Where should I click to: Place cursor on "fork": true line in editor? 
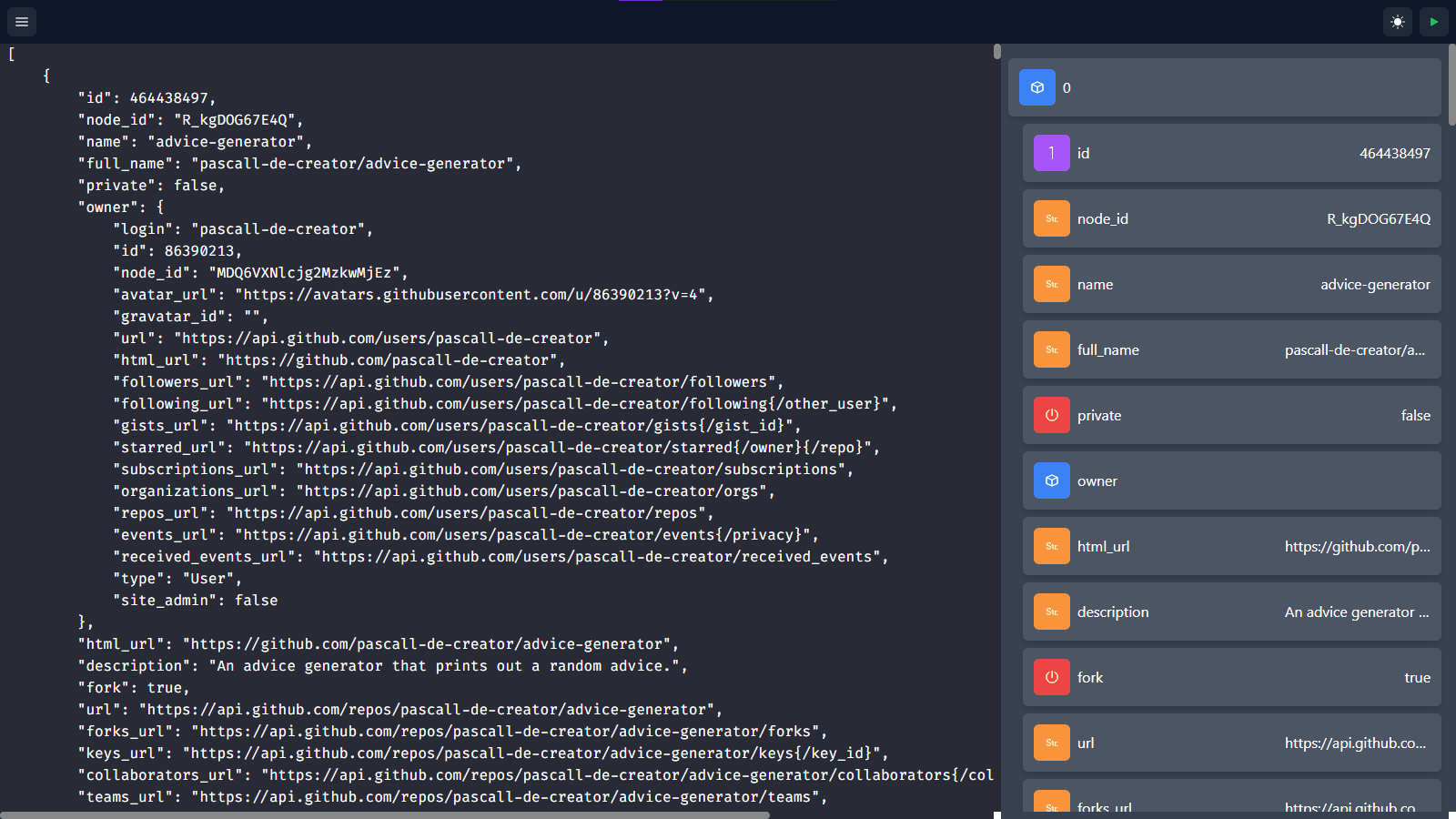(x=134, y=687)
